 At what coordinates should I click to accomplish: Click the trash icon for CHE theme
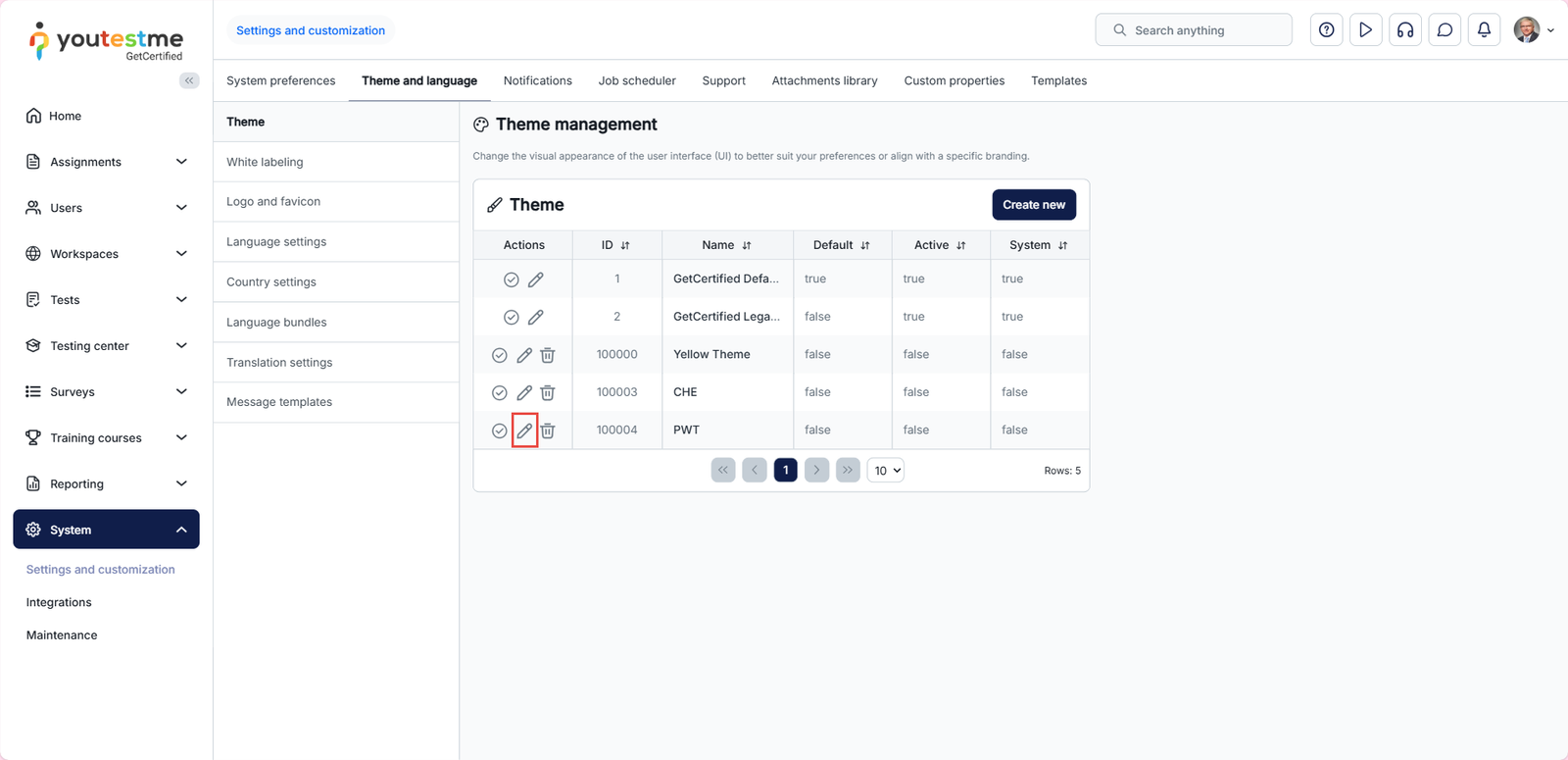click(548, 393)
